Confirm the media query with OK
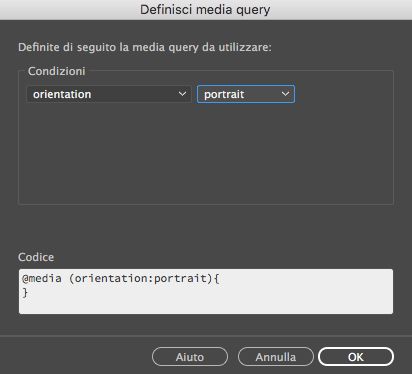The width and height of the screenshot is (412, 374). click(356, 357)
